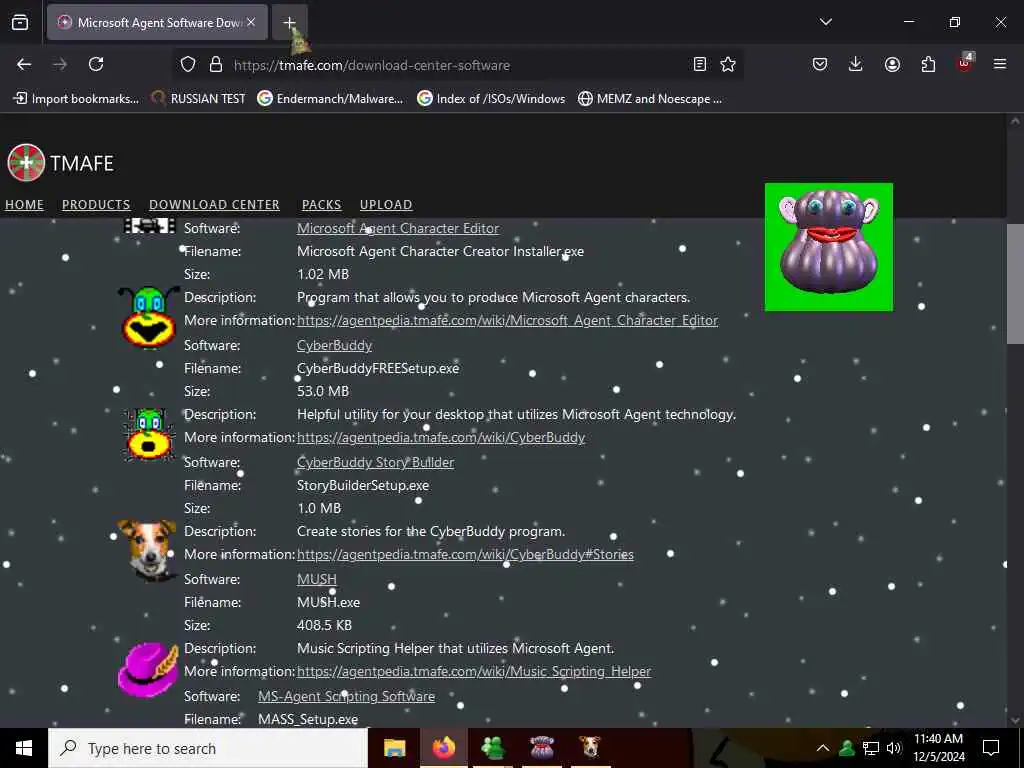The image size is (1024, 768).
Task: Show hidden tray icons chevron
Action: point(823,748)
